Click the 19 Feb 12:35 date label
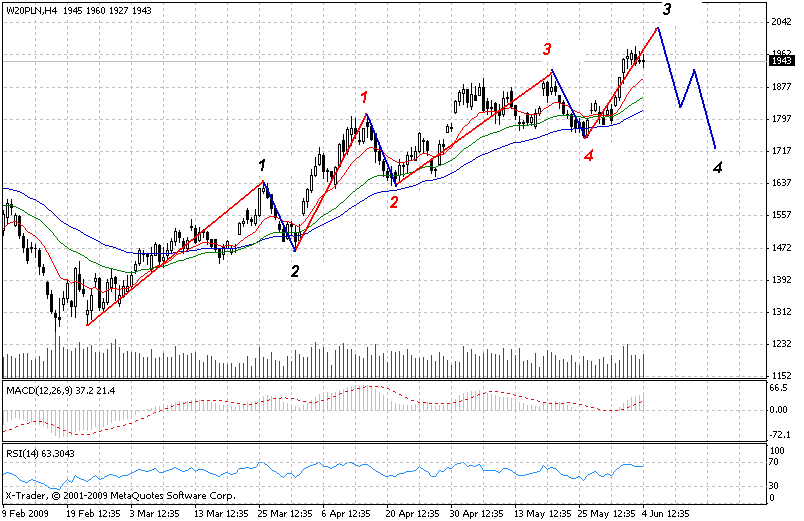The image size is (804, 521). (x=93, y=513)
